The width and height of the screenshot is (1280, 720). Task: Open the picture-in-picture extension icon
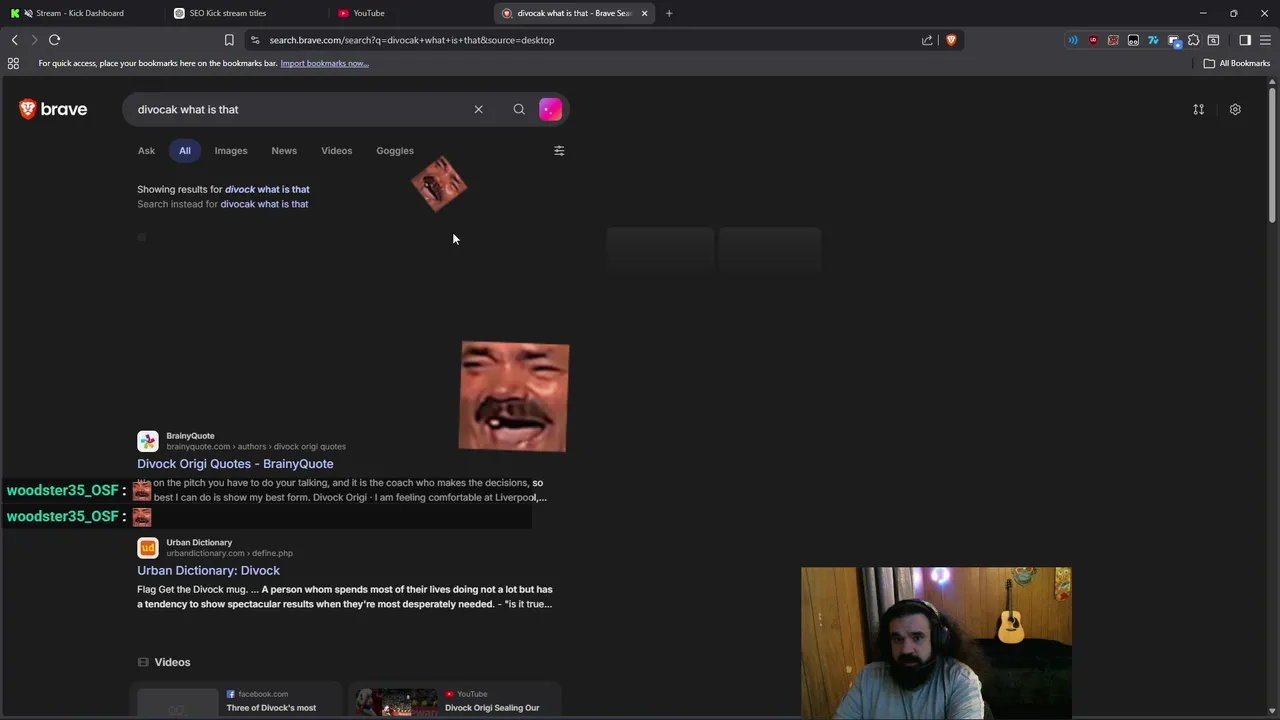(x=1174, y=41)
